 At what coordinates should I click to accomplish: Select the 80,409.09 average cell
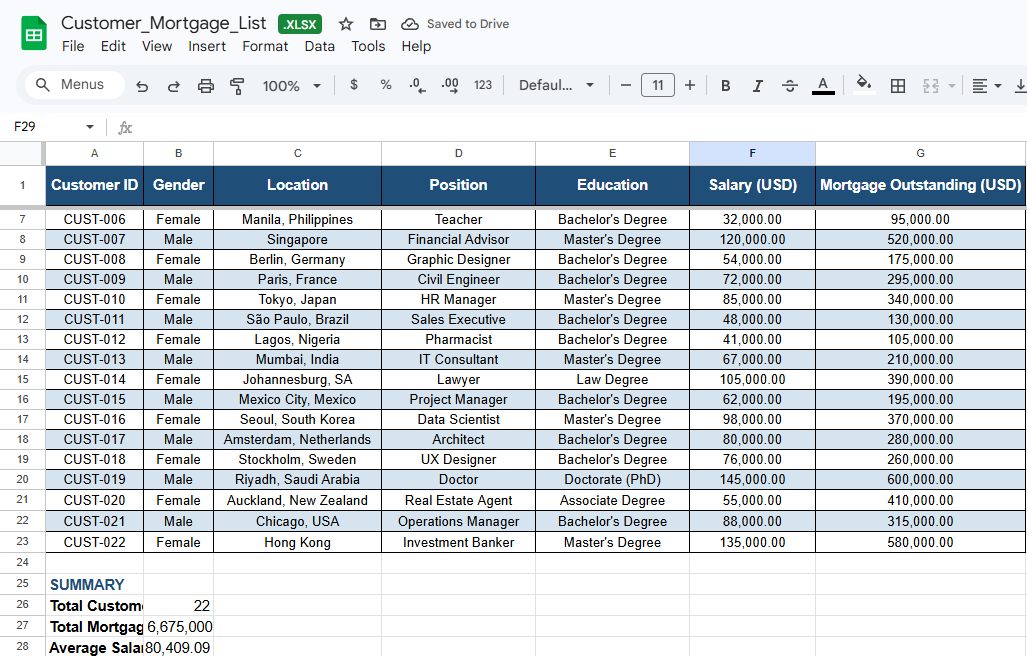(x=178, y=647)
